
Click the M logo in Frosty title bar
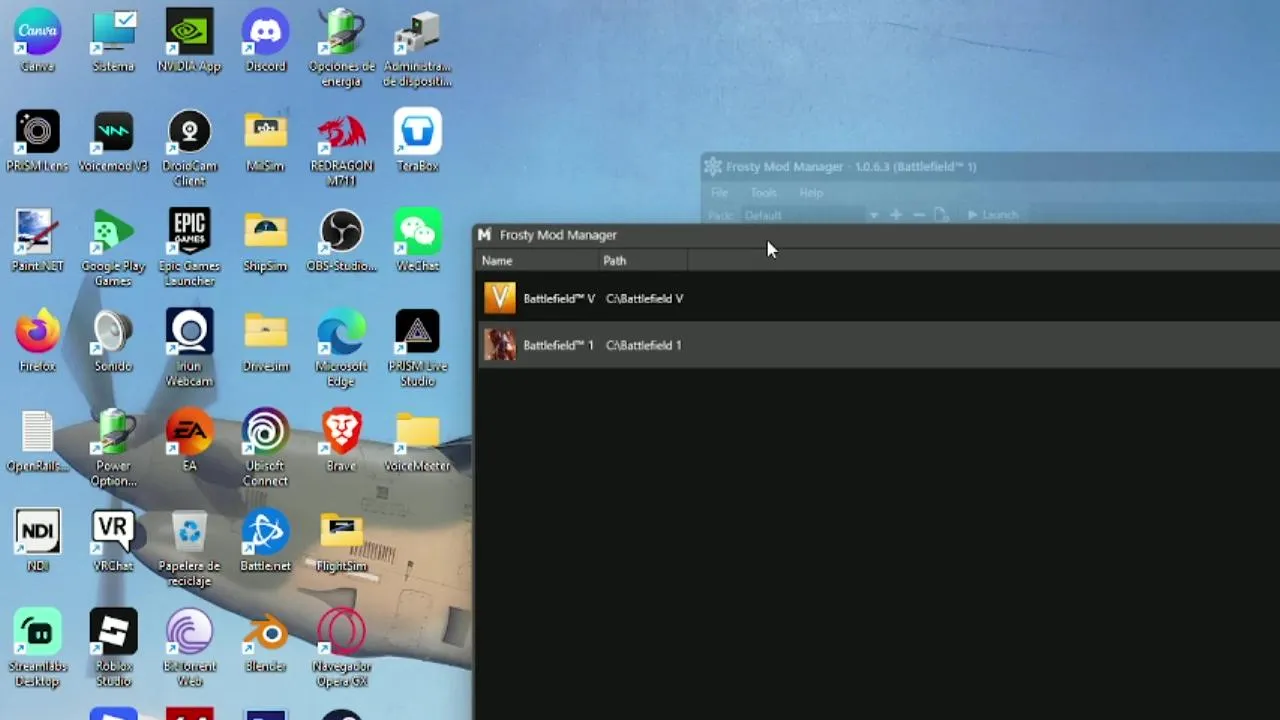(x=485, y=235)
